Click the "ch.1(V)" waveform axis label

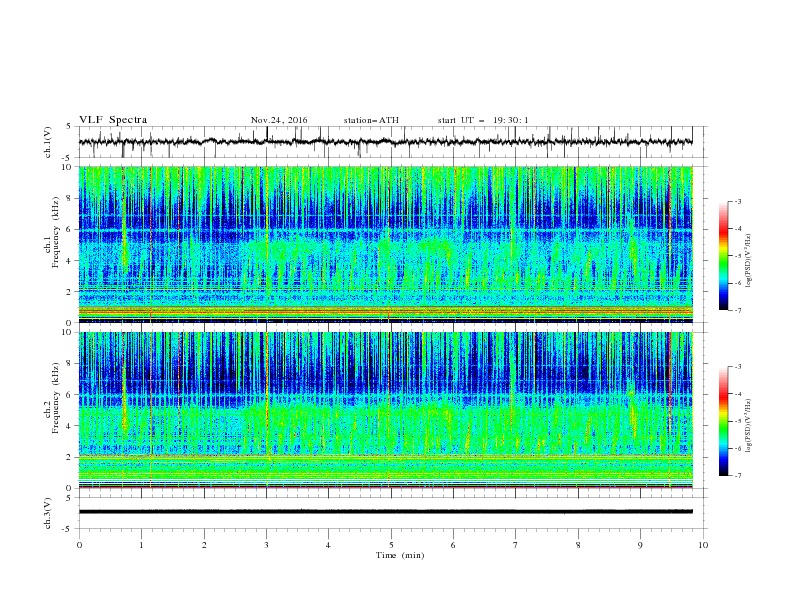[48, 142]
